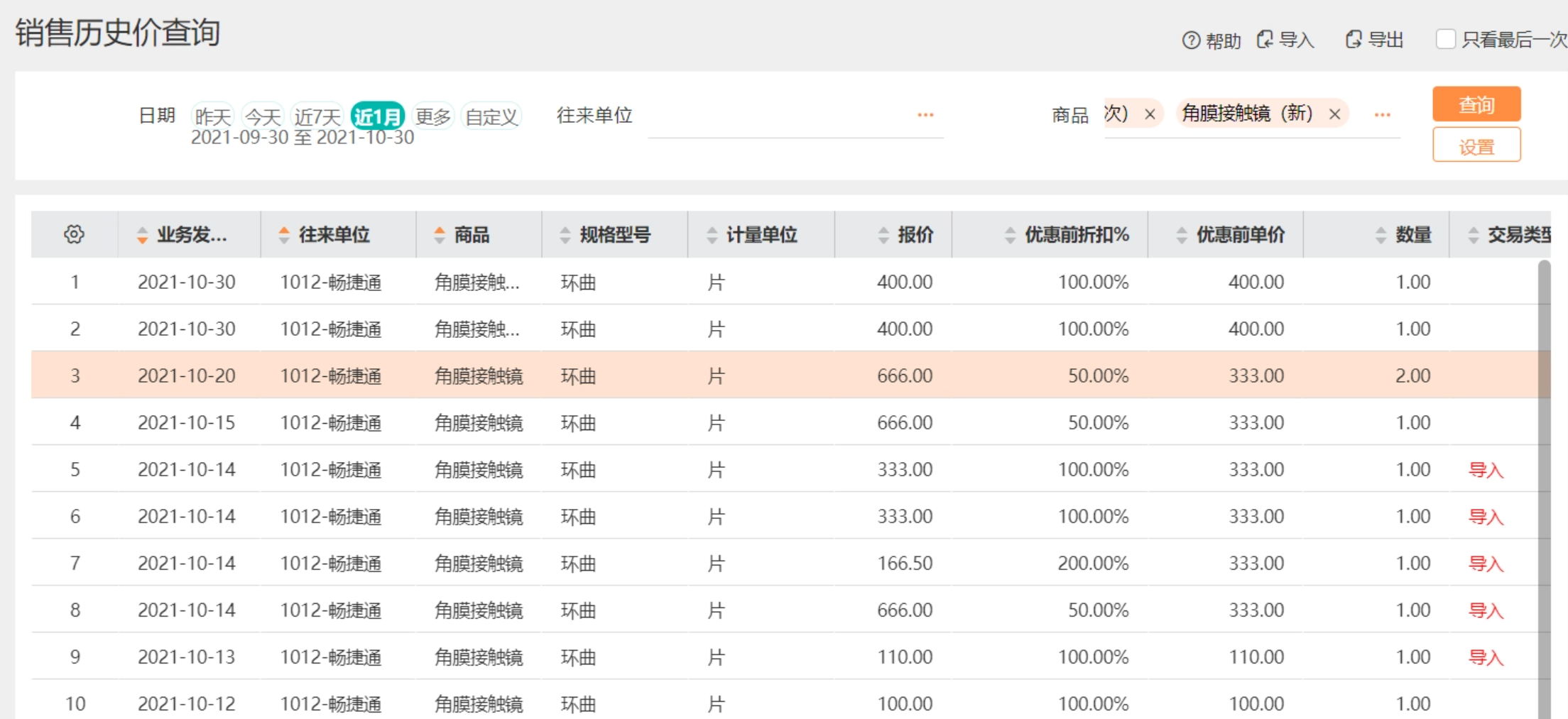
Task: Click the export icon in header
Action: click(x=1354, y=40)
